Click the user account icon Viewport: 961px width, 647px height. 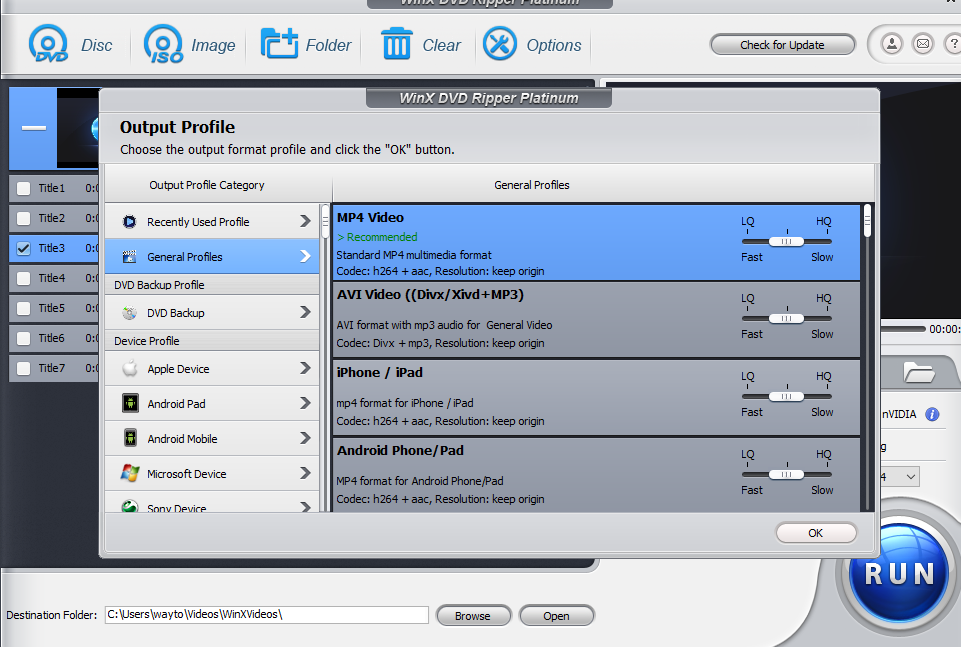892,44
